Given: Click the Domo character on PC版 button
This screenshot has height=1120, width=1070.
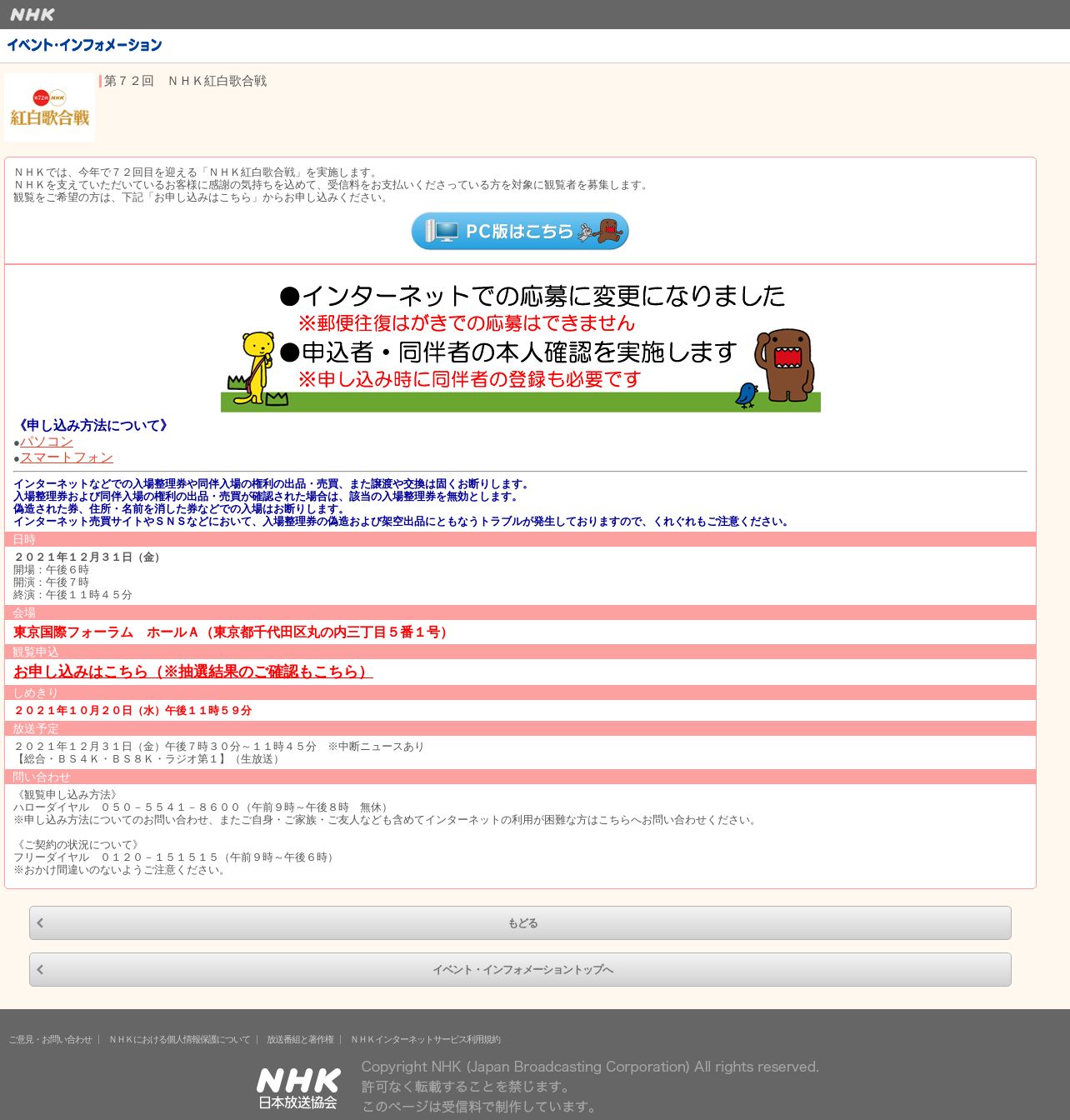Looking at the screenshot, I should point(610,229).
